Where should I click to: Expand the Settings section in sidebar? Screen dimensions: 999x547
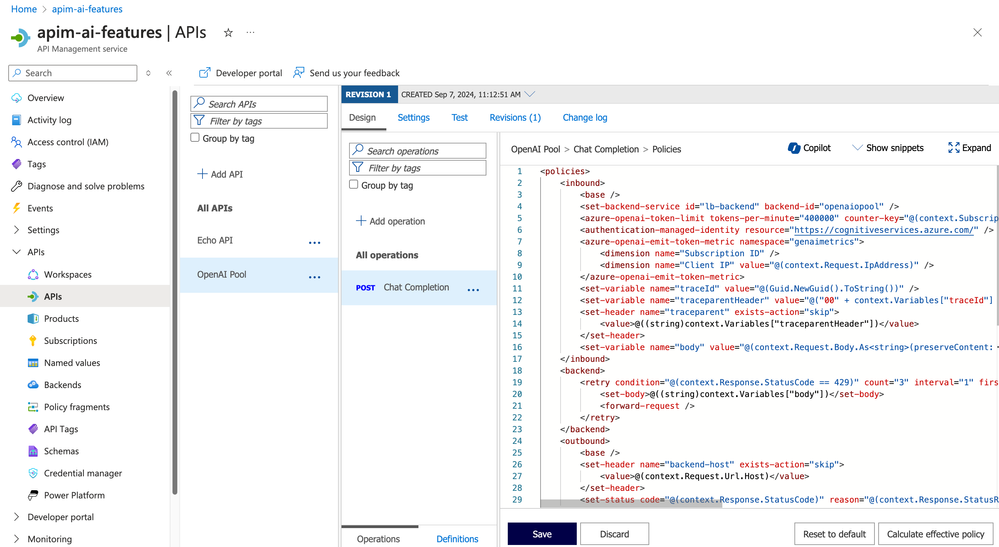point(17,230)
